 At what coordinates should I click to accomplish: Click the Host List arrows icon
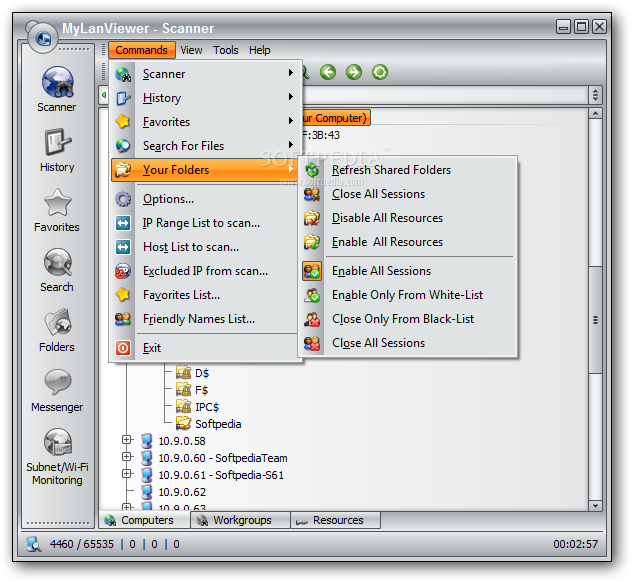tap(123, 247)
